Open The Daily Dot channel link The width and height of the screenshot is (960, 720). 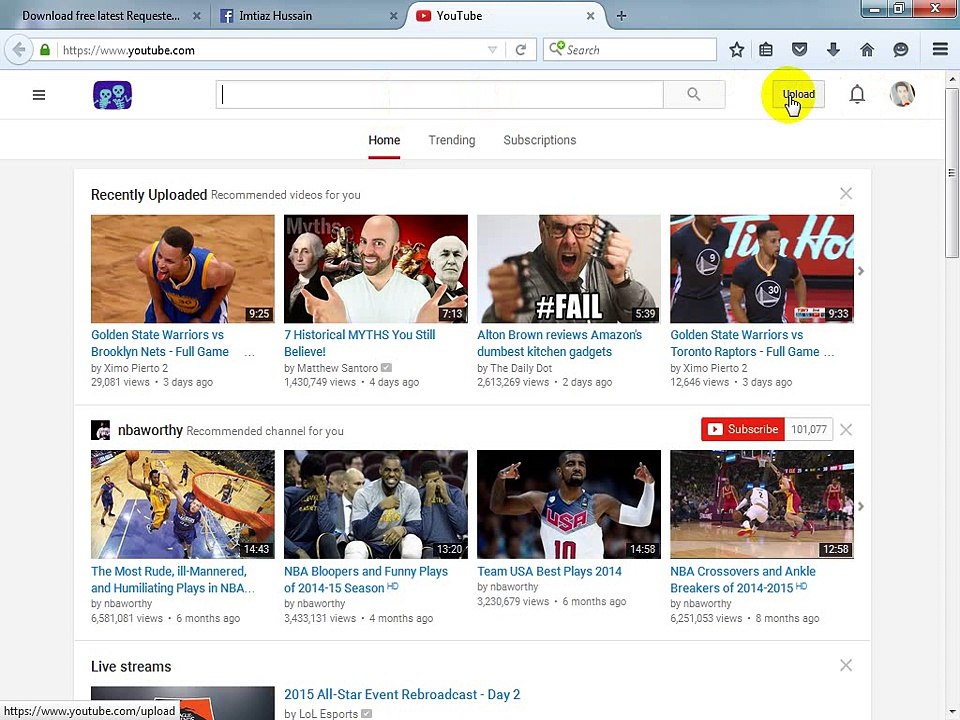point(521,368)
